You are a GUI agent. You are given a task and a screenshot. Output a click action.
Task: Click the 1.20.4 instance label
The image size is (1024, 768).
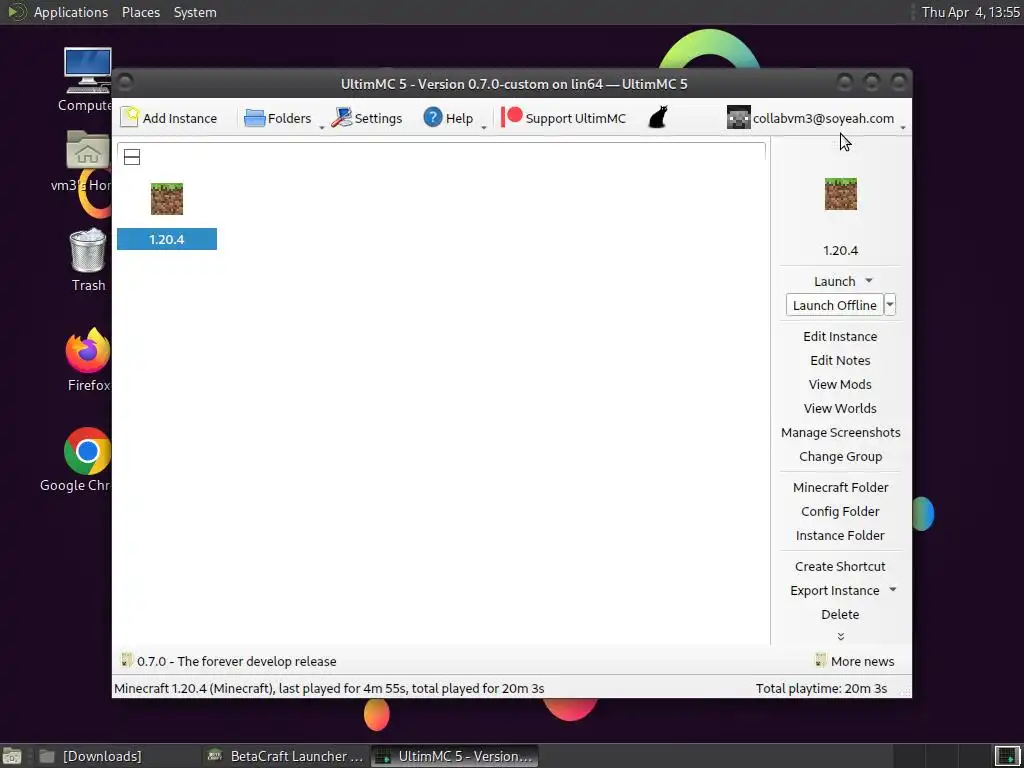point(167,239)
